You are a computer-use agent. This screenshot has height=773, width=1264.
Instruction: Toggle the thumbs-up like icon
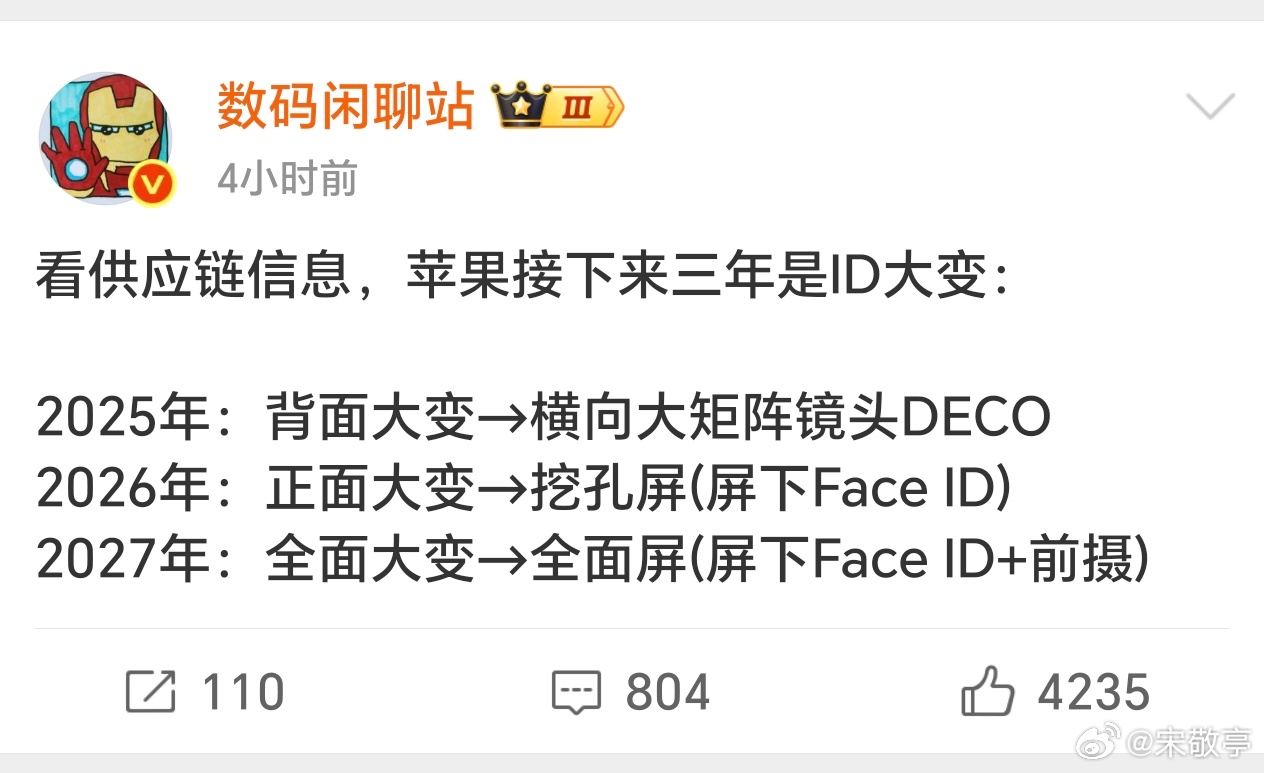pyautogui.click(x=988, y=691)
